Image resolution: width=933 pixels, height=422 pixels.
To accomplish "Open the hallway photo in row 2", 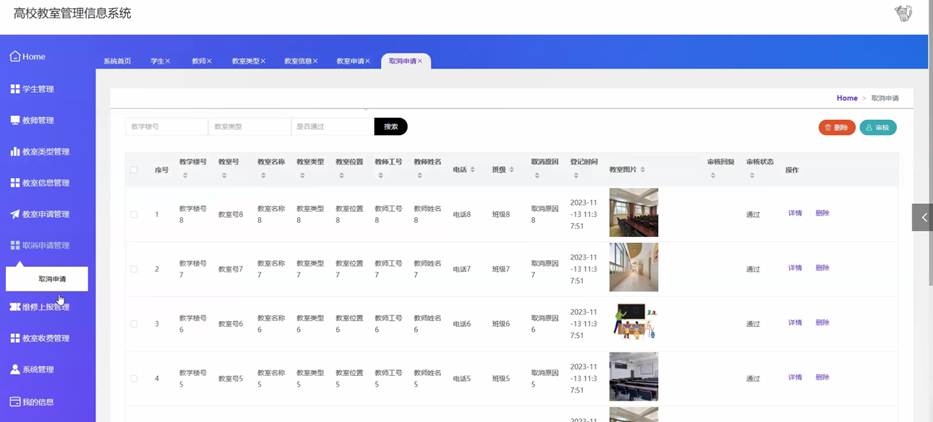I will click(634, 267).
